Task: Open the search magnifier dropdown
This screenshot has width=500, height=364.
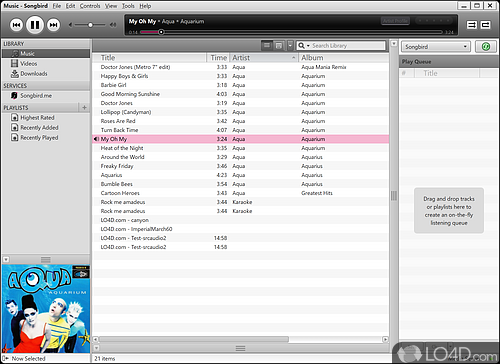Action: (304, 45)
